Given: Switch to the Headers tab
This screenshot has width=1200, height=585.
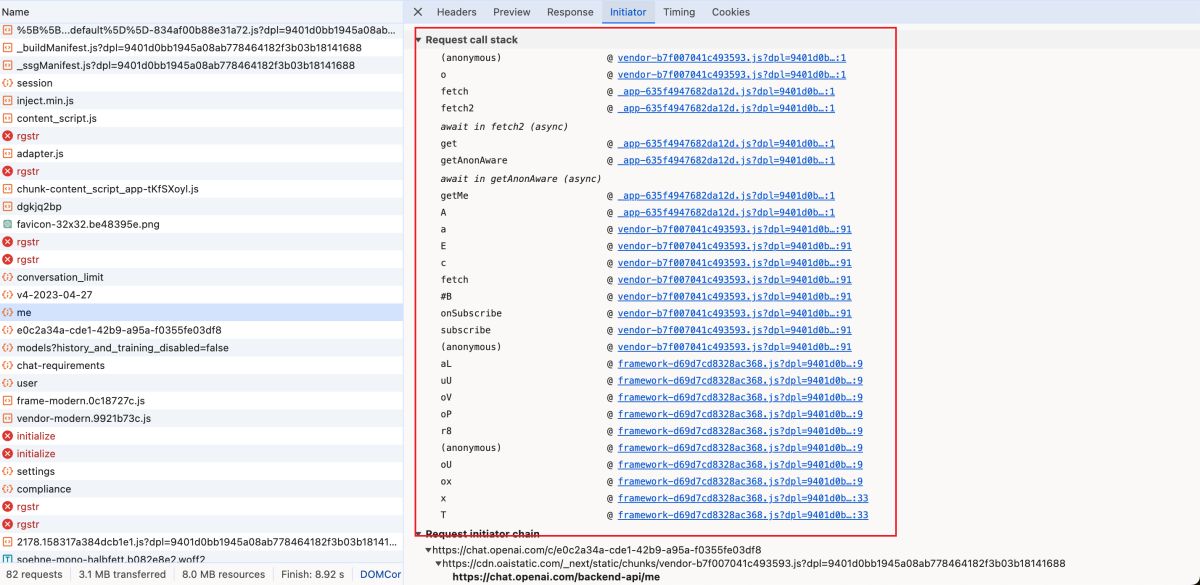Looking at the screenshot, I should [456, 12].
